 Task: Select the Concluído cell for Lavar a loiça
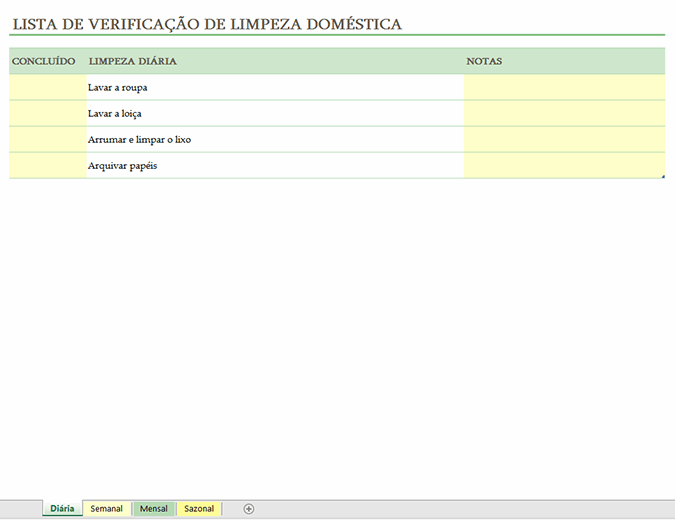47,114
